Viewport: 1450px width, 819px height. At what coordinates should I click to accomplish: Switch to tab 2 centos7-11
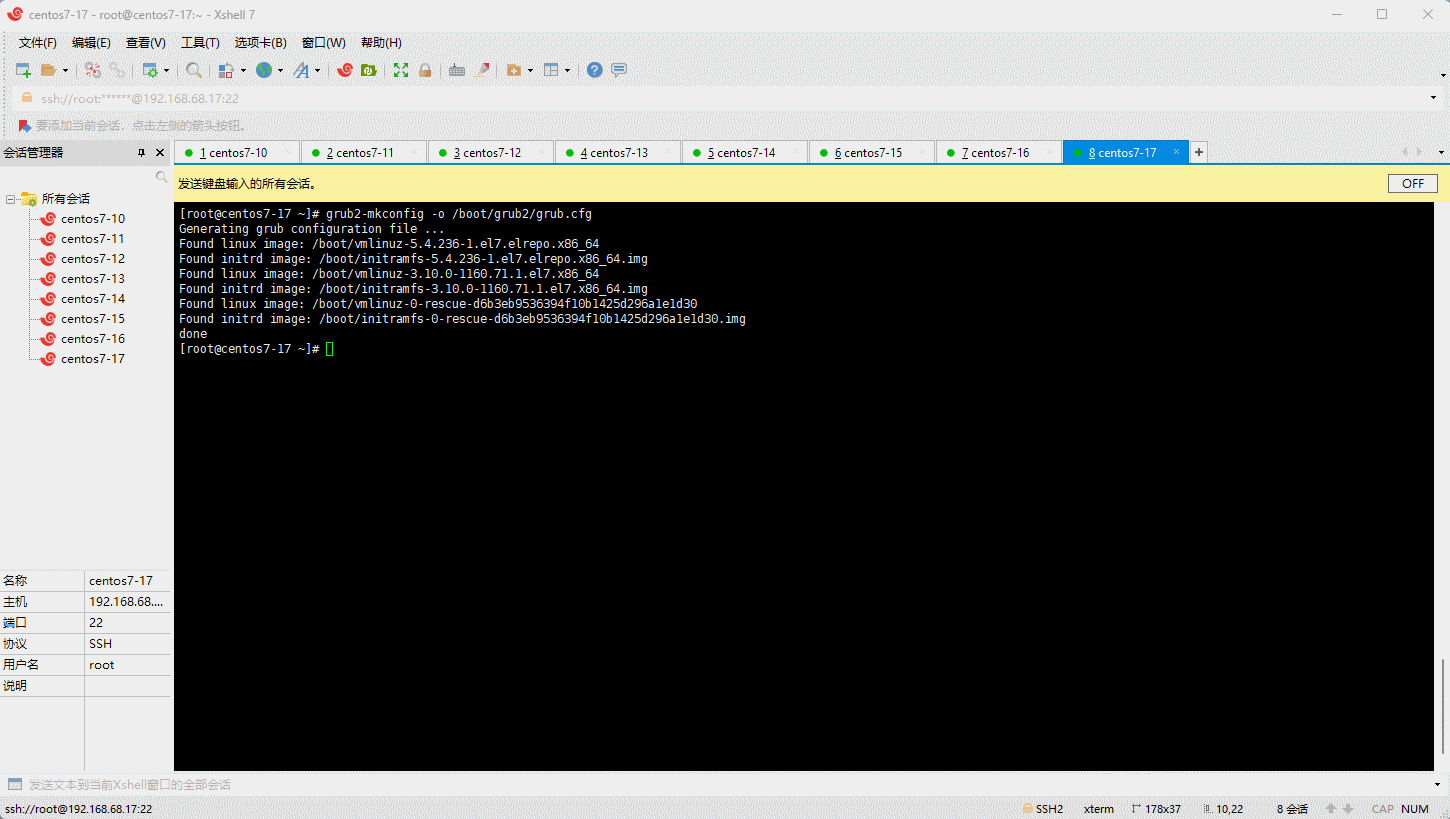point(364,153)
